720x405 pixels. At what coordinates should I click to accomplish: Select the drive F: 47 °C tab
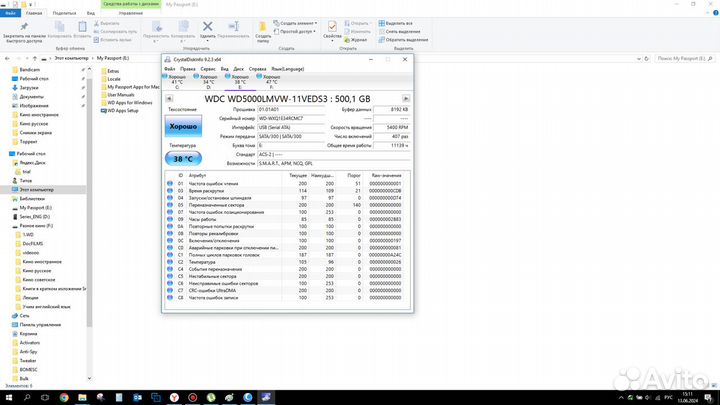pos(271,82)
